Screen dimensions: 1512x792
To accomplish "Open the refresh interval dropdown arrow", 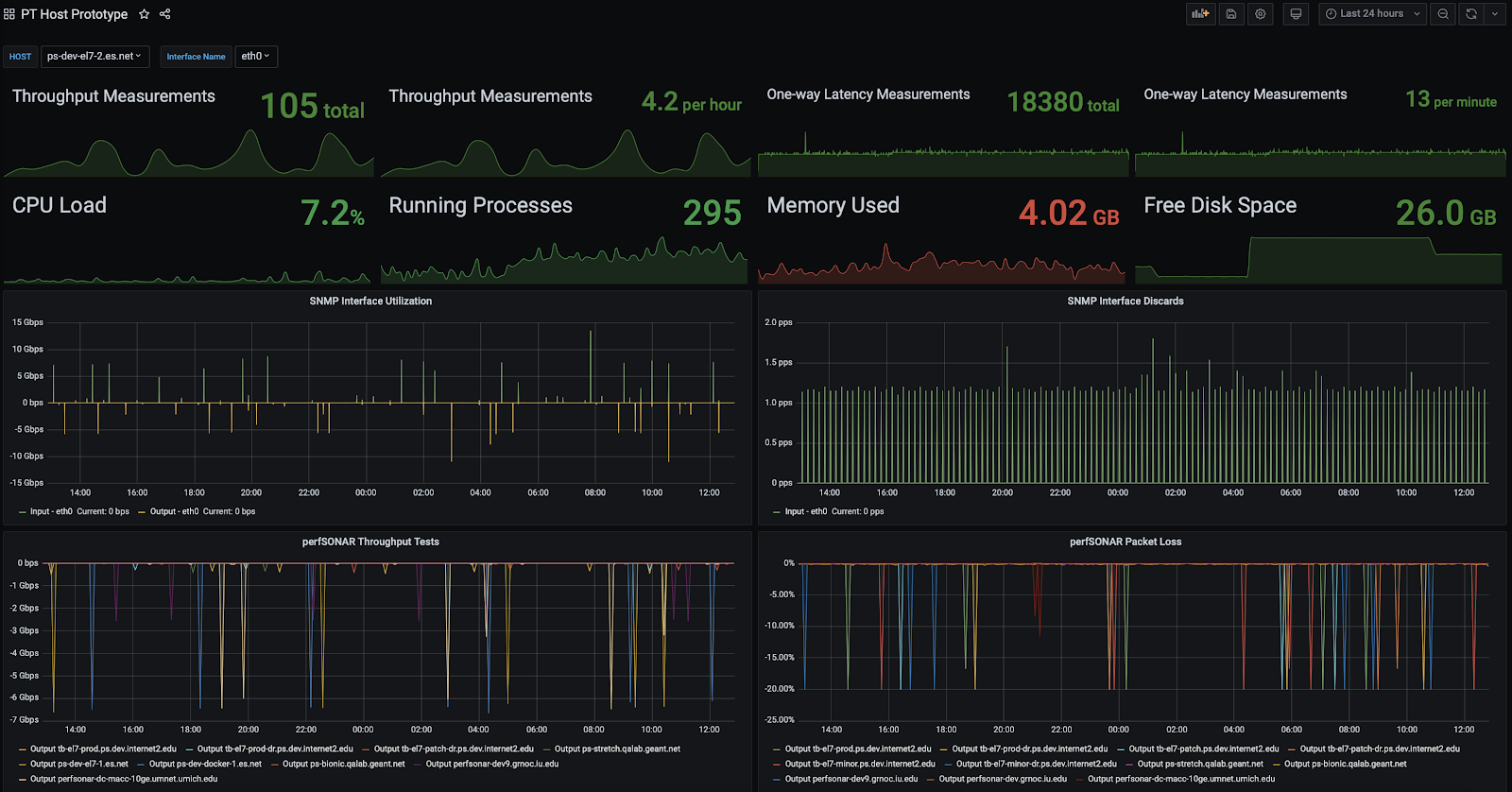I will [x=1495, y=14].
